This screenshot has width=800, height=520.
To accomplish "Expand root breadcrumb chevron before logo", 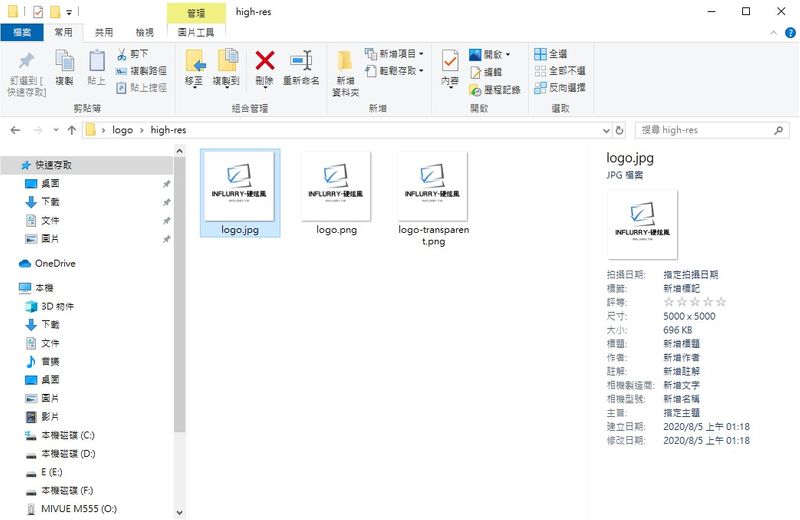I will [x=103, y=130].
